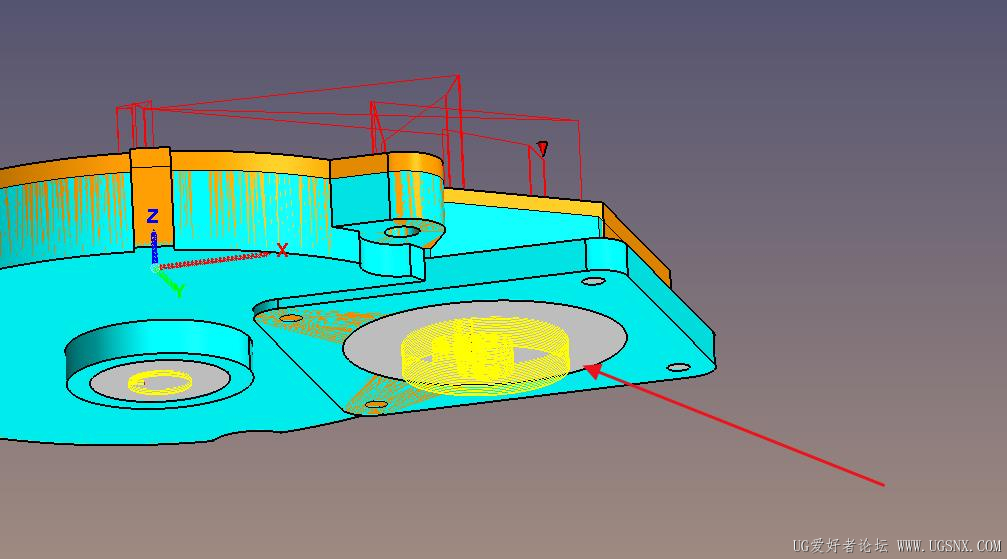Click the blue Z axis label
Screen dimensions: 1007x559
point(152,216)
